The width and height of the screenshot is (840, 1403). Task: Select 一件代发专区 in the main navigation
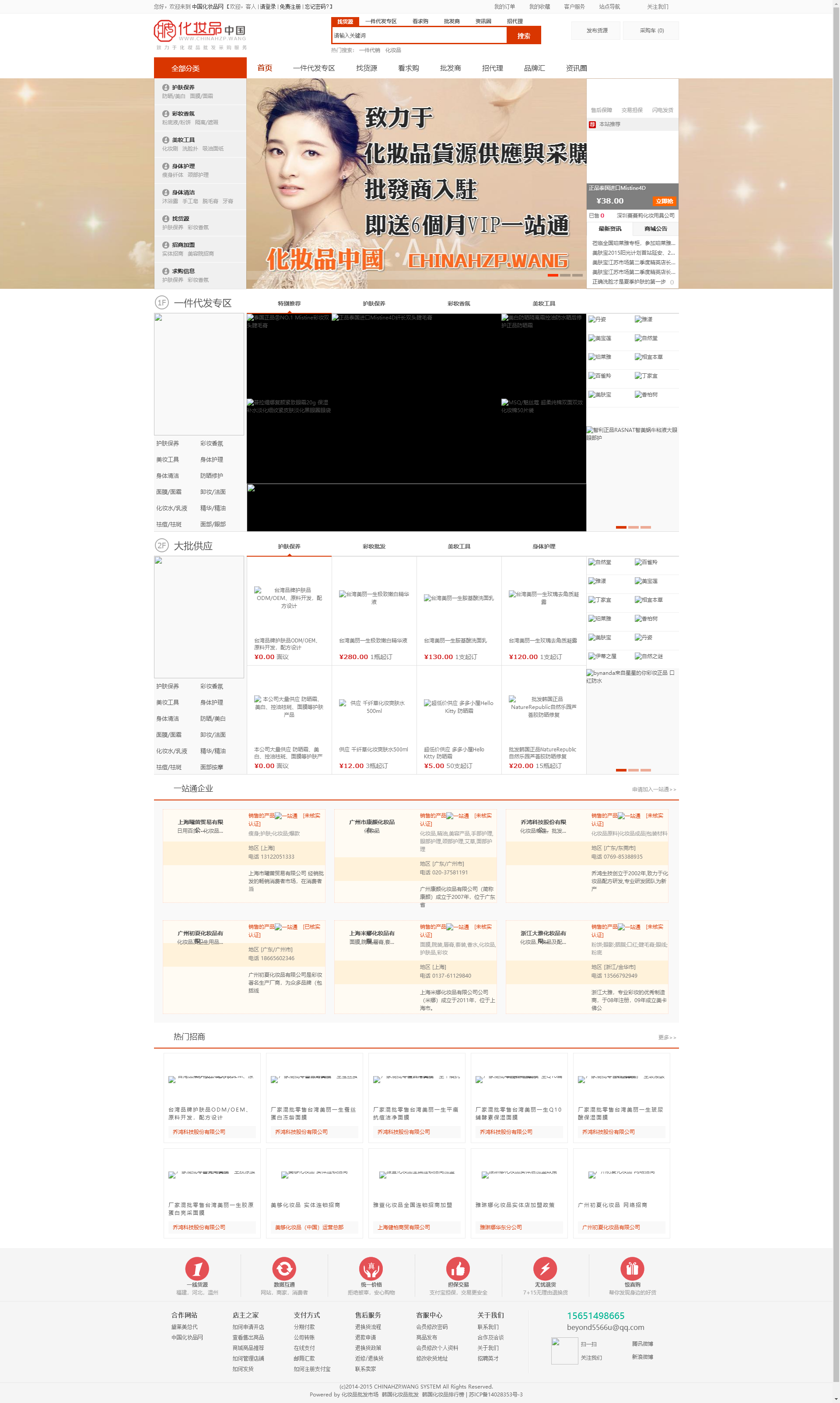[314, 69]
